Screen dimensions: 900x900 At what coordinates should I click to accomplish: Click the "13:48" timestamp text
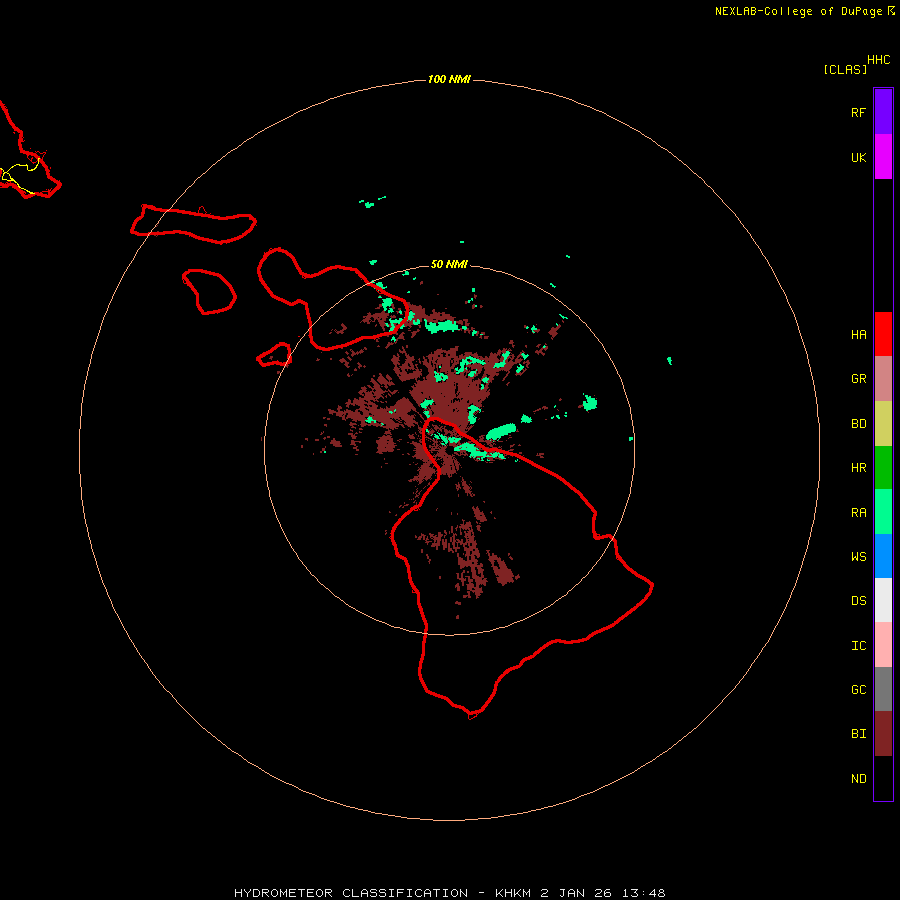643,893
